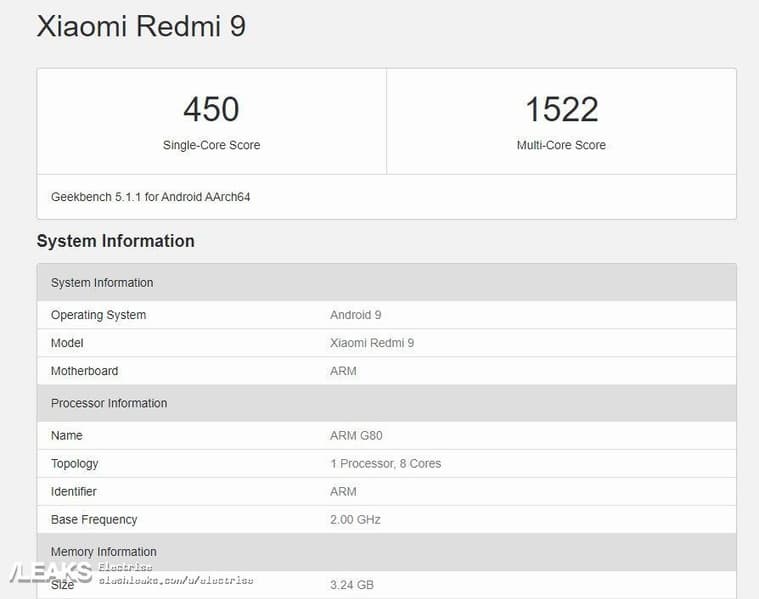Click the LEAKS watermark logo
Viewport: 759px width, 599px height.
tap(50, 573)
